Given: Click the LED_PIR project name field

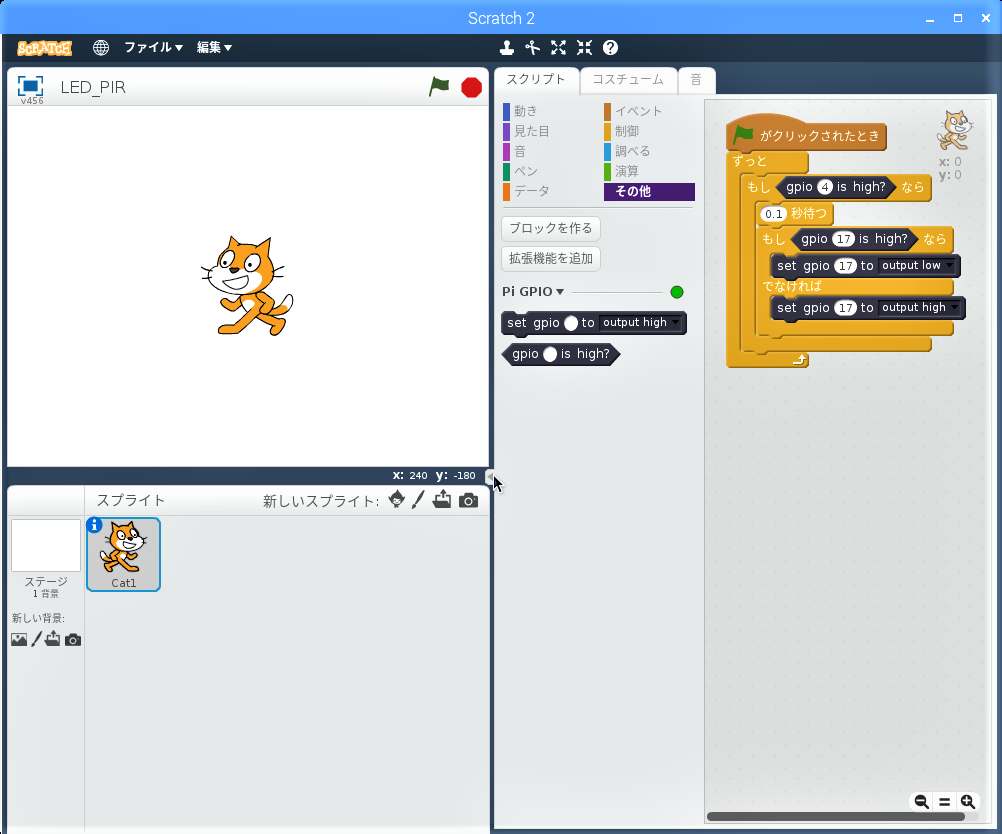Looking at the screenshot, I should 93,88.
